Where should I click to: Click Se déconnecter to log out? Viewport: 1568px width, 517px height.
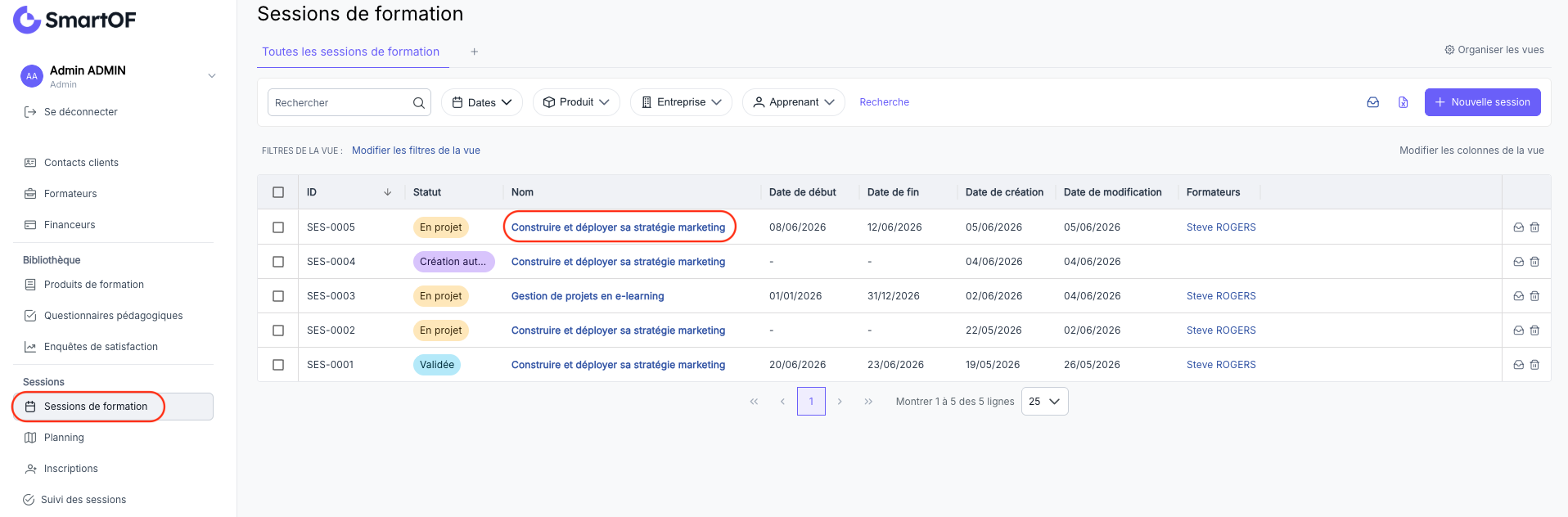80,112
